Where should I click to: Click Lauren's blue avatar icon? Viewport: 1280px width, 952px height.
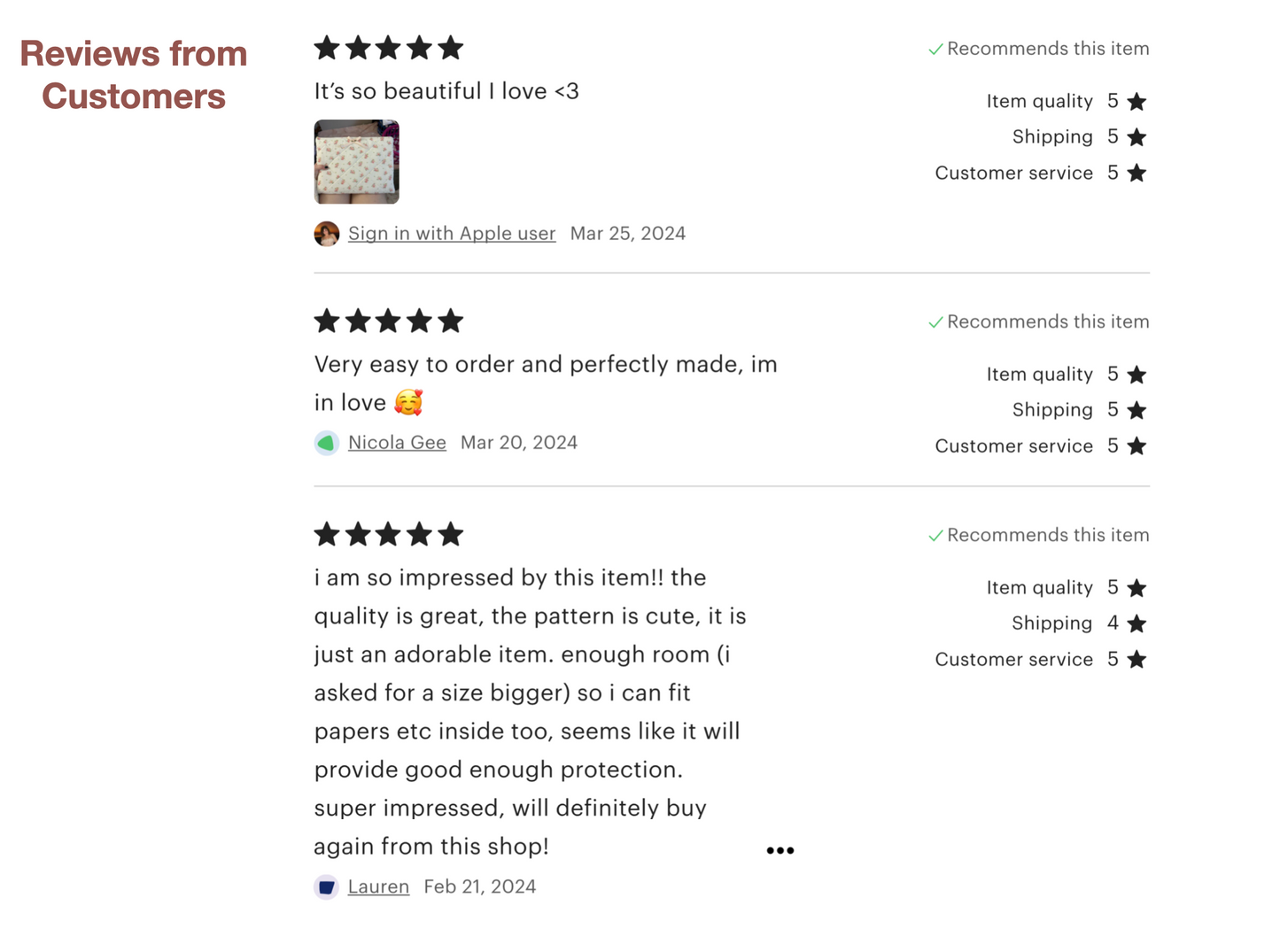327,886
